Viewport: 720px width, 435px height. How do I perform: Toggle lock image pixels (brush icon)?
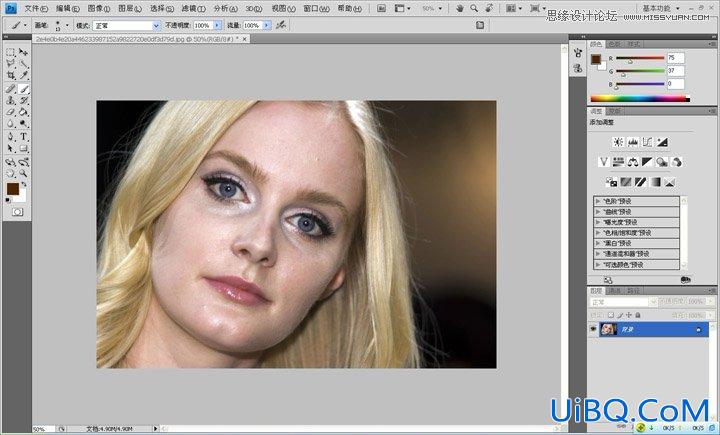(x=620, y=315)
